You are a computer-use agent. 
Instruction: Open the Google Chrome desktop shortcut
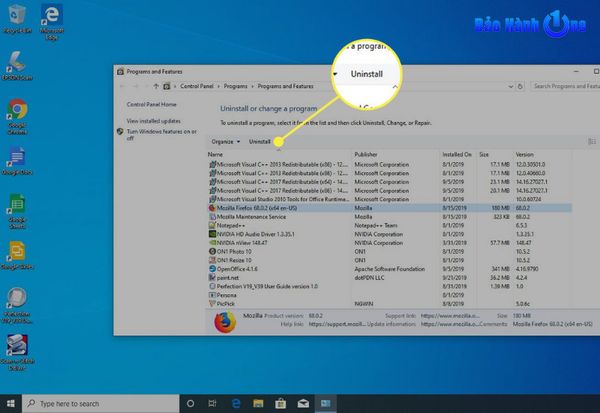click(x=16, y=109)
